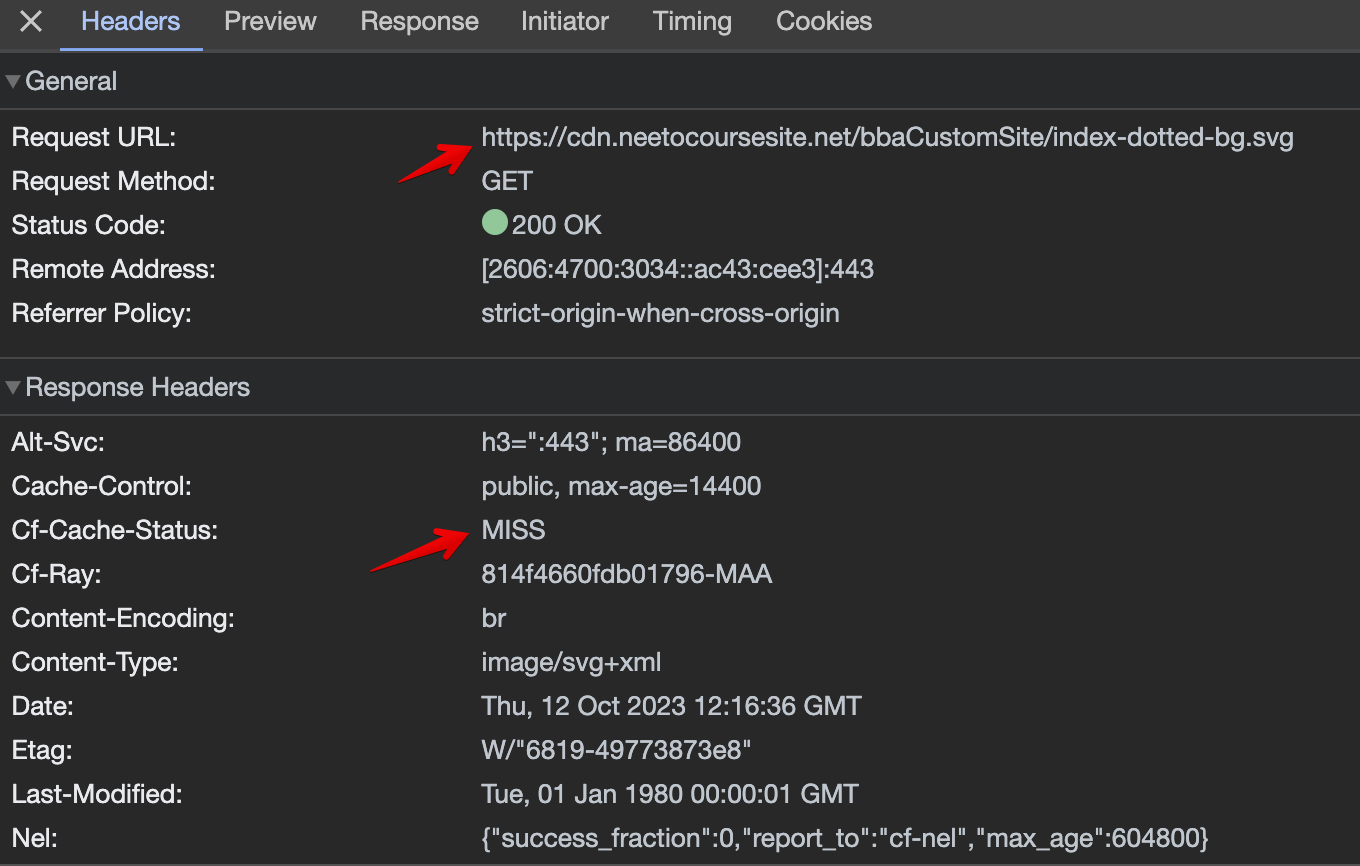The width and height of the screenshot is (1360, 866).
Task: Select the 200 OK status text
Action: pos(556,224)
